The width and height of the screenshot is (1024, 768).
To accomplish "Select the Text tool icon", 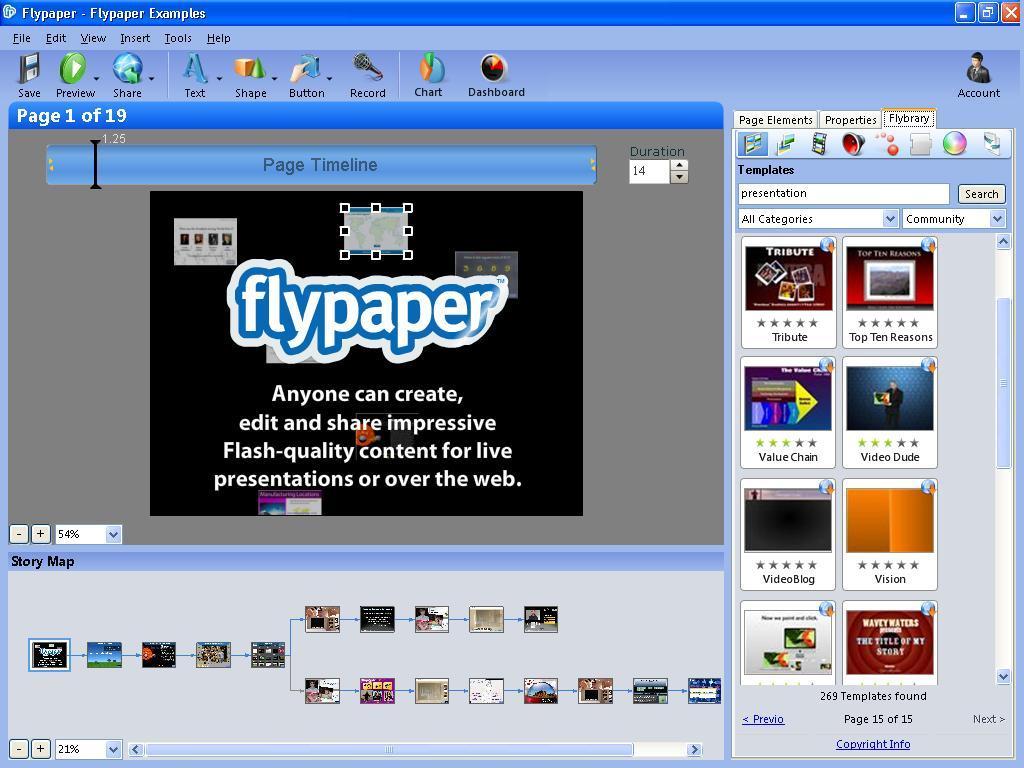I will (x=195, y=69).
